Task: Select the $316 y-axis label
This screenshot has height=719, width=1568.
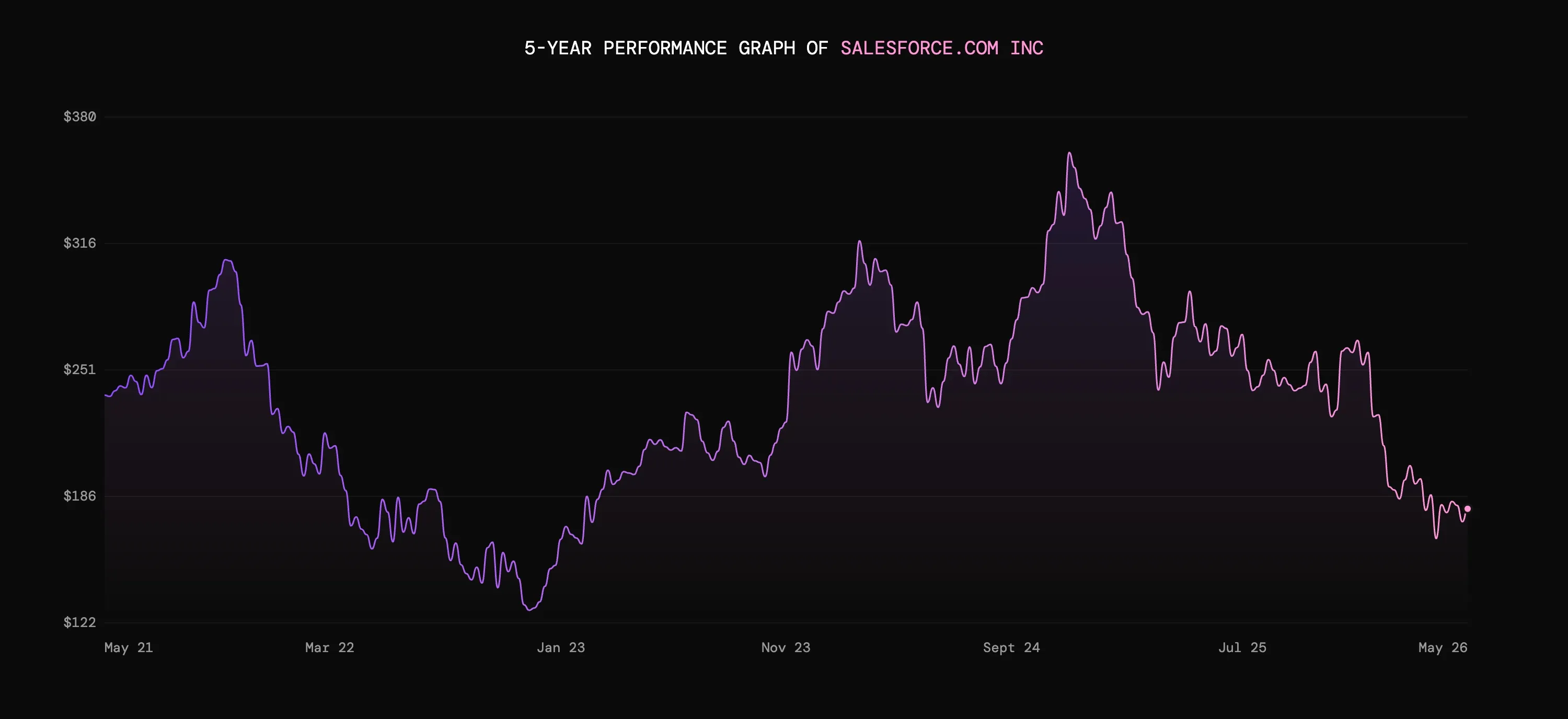Action: click(80, 242)
